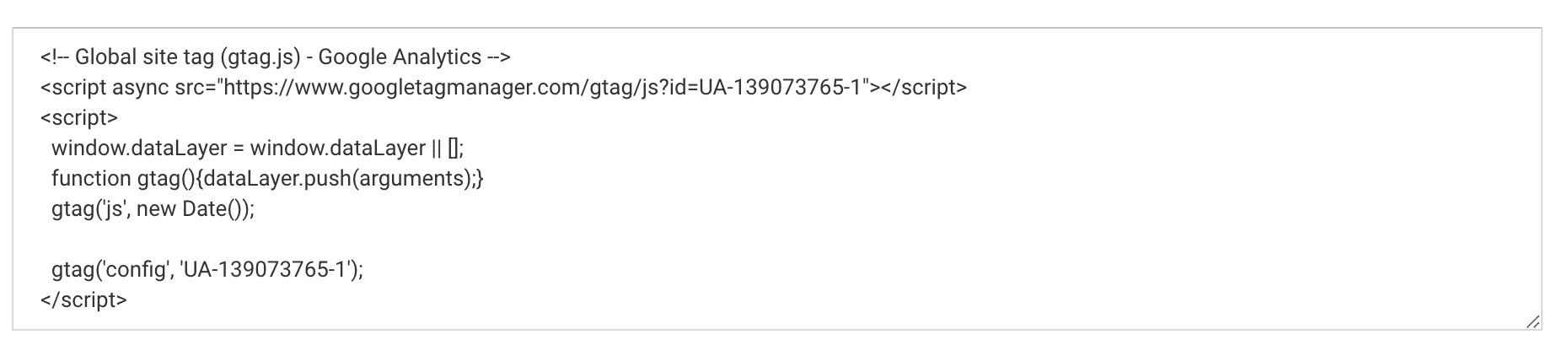Place cursor on the standalone opening <script> tag
The image size is (1568, 356).
tap(79, 118)
